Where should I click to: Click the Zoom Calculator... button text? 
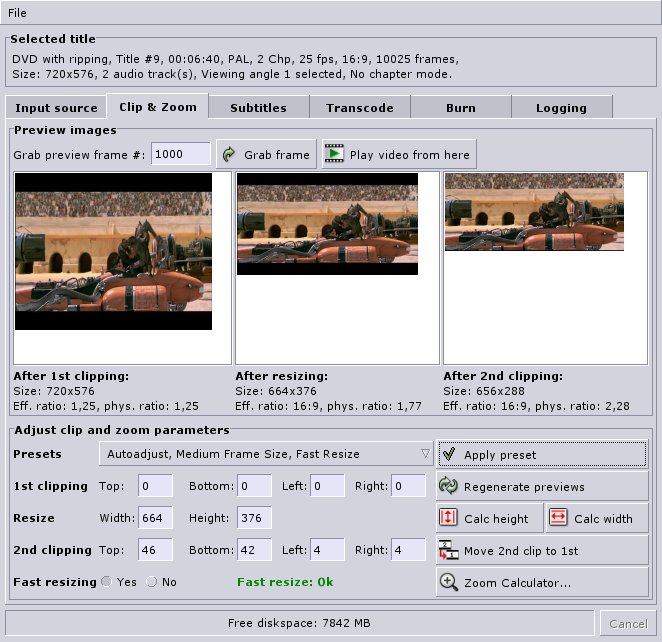click(x=517, y=583)
